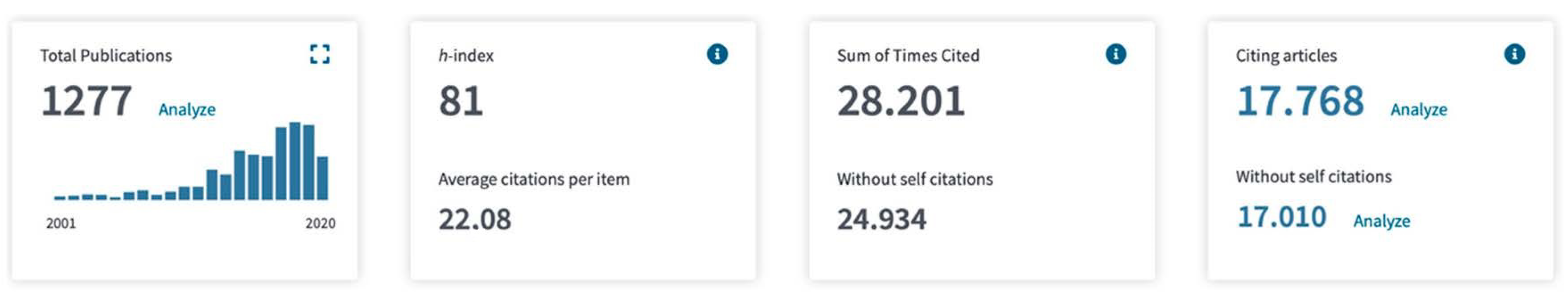Open the 17.010 without self citations link
Screen dimensions: 1568x295
1281,217
